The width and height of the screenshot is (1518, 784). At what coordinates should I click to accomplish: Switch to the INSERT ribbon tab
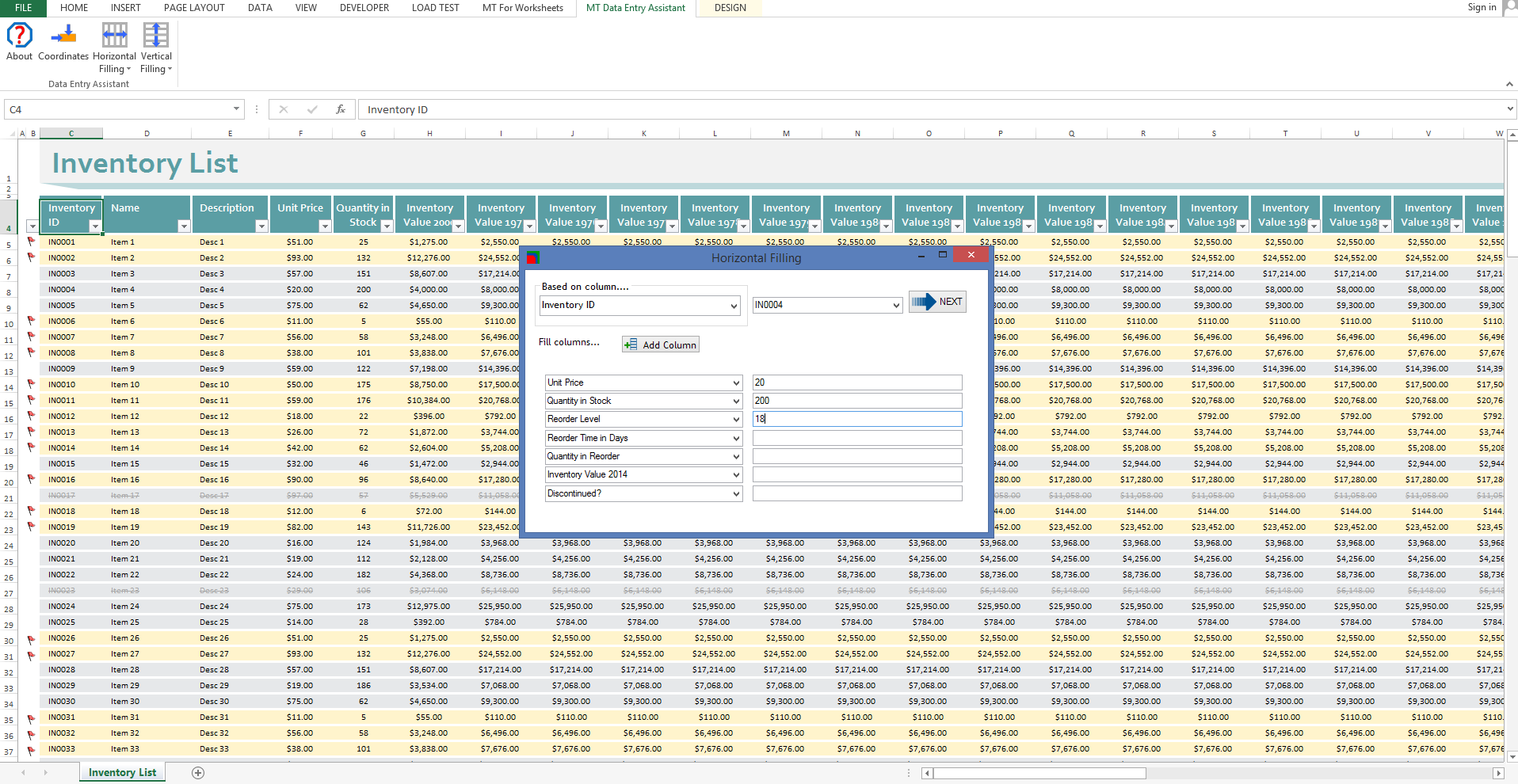[x=125, y=8]
